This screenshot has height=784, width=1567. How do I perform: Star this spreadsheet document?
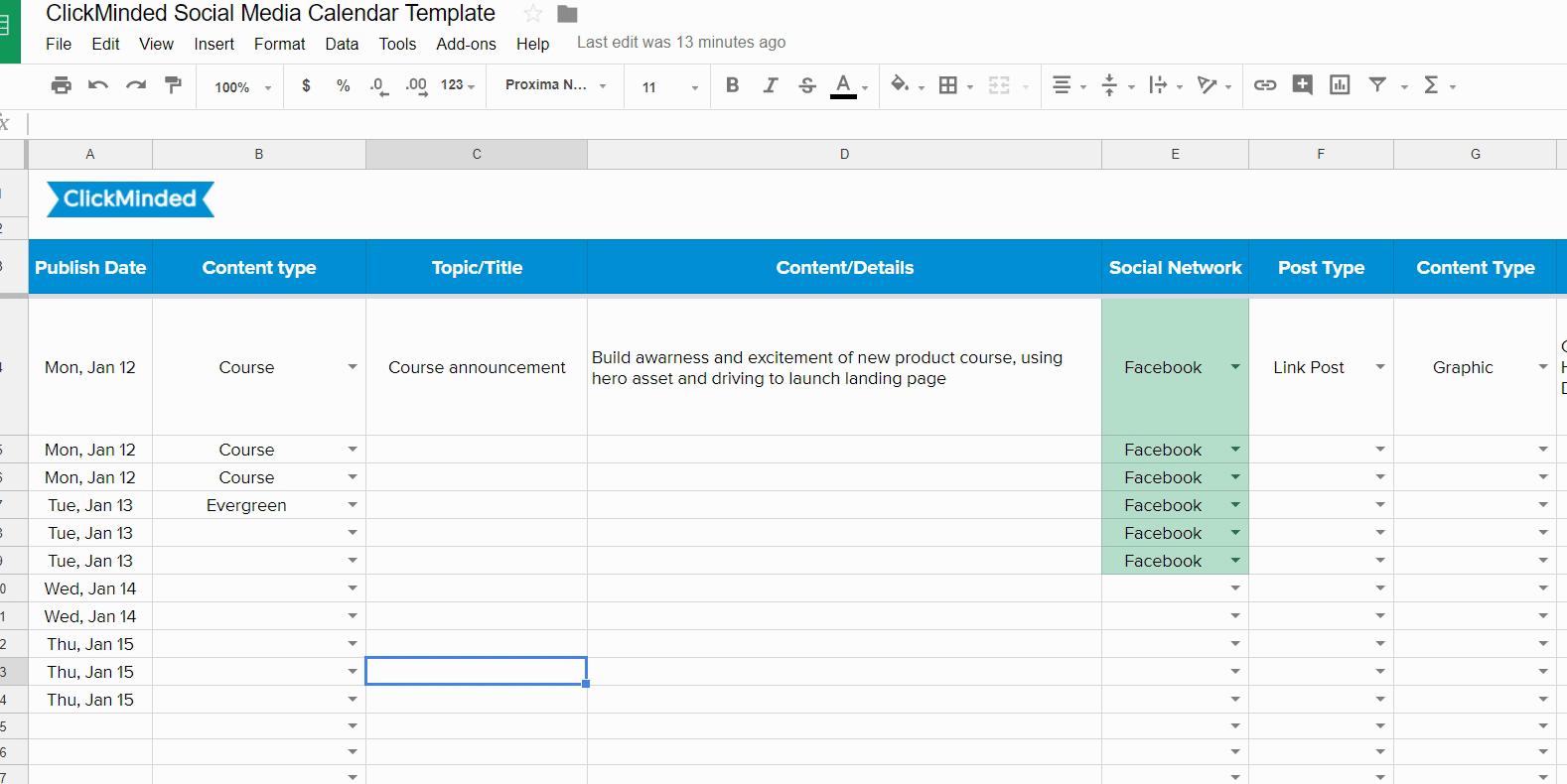click(x=533, y=14)
